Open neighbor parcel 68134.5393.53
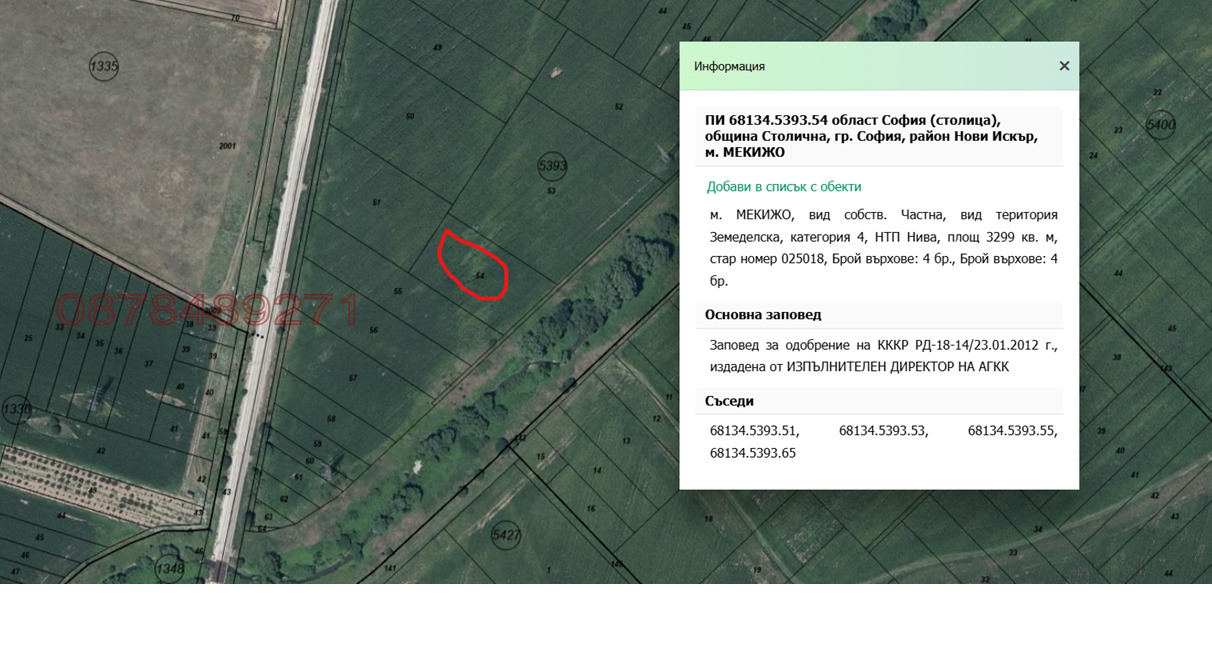Image resolution: width=1212 pixels, height=648 pixels. pyautogui.click(x=883, y=431)
